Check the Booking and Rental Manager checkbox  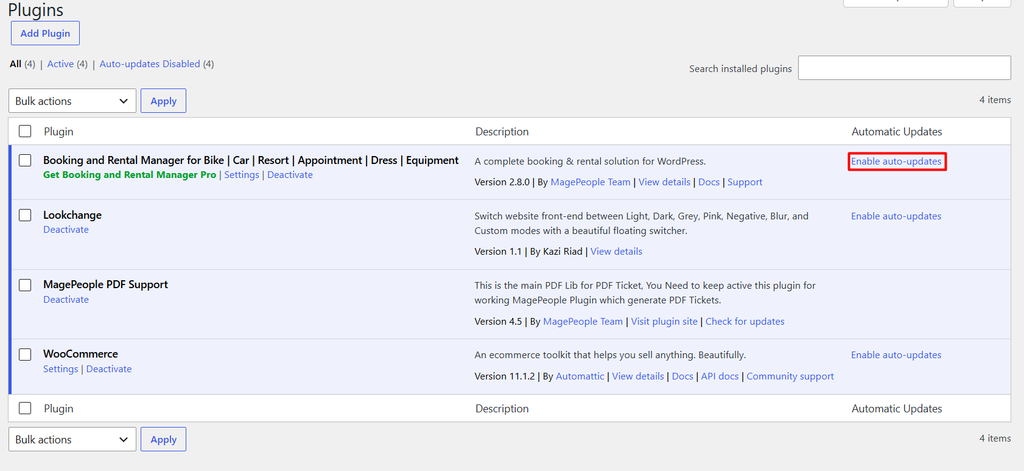pyautogui.click(x=25, y=160)
